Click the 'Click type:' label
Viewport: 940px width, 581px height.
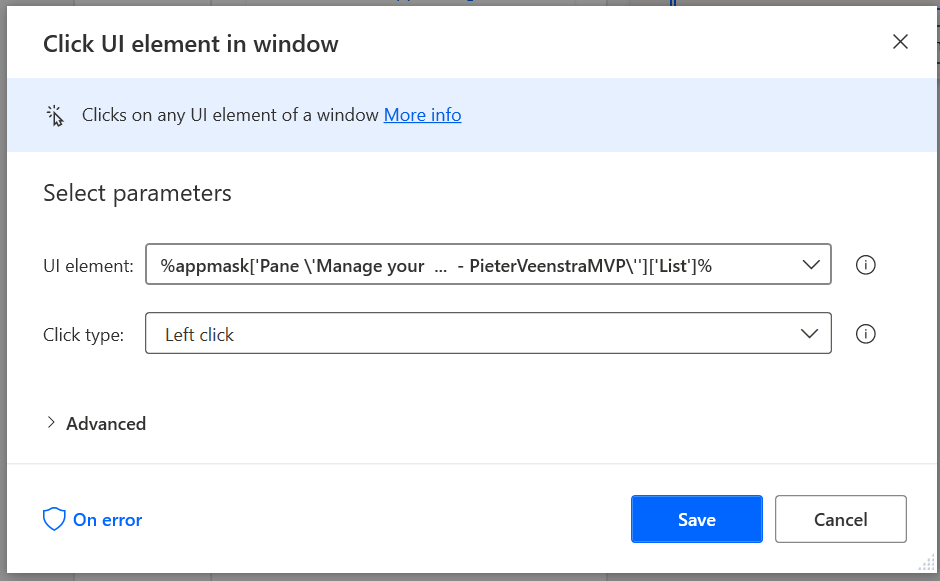[x=83, y=335]
